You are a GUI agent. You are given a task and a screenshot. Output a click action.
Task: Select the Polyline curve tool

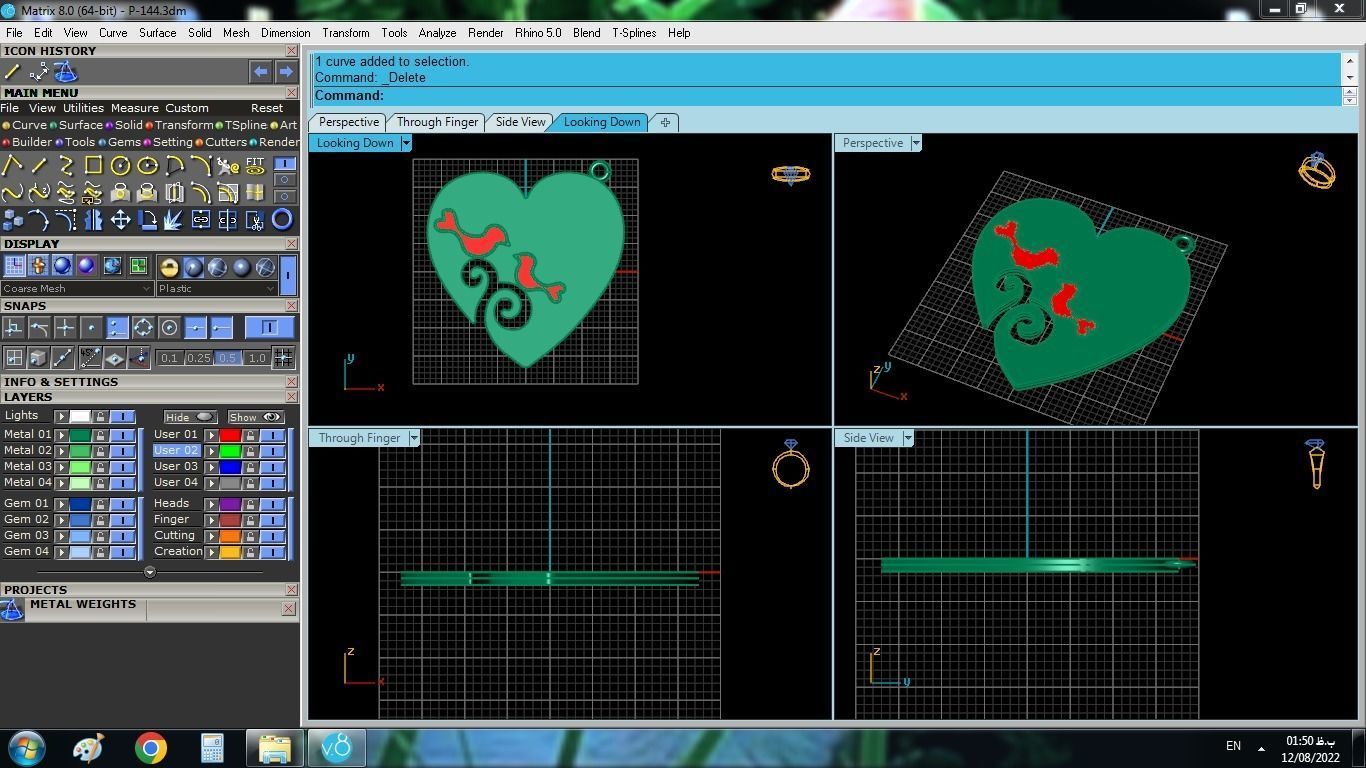[12, 165]
